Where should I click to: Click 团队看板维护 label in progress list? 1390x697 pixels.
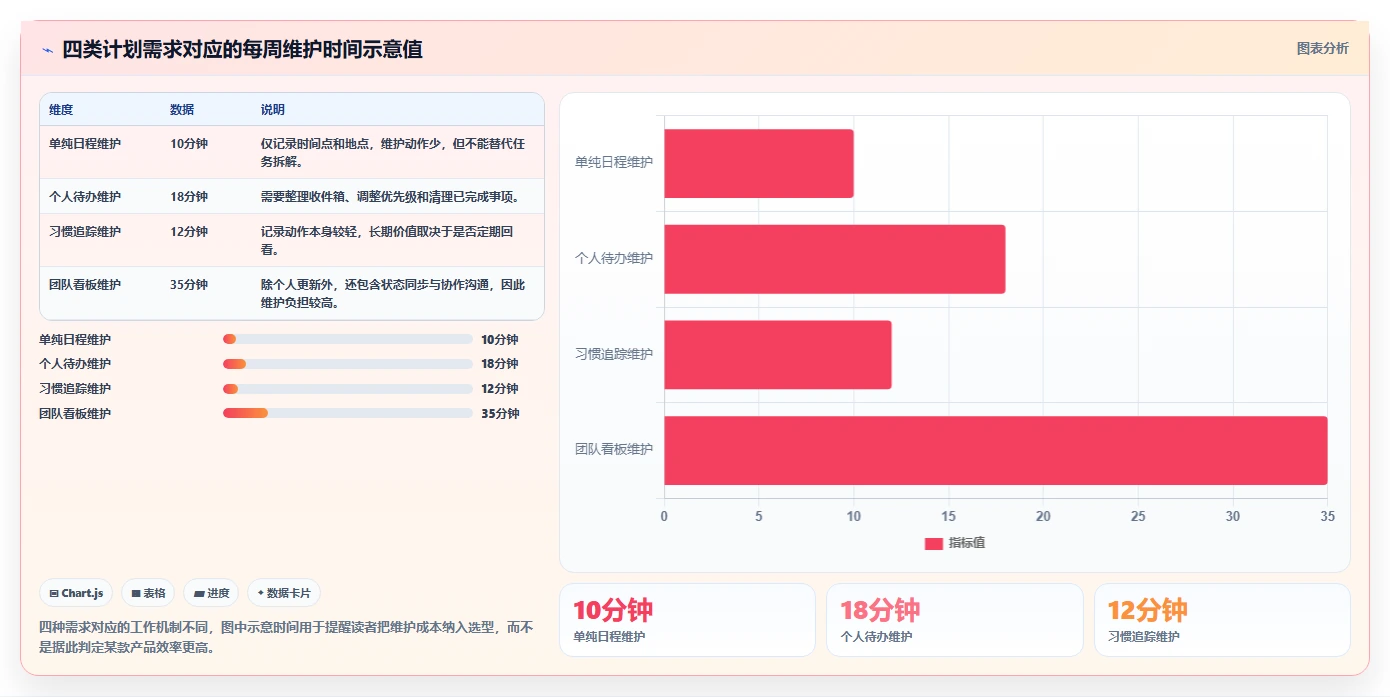click(x=75, y=414)
